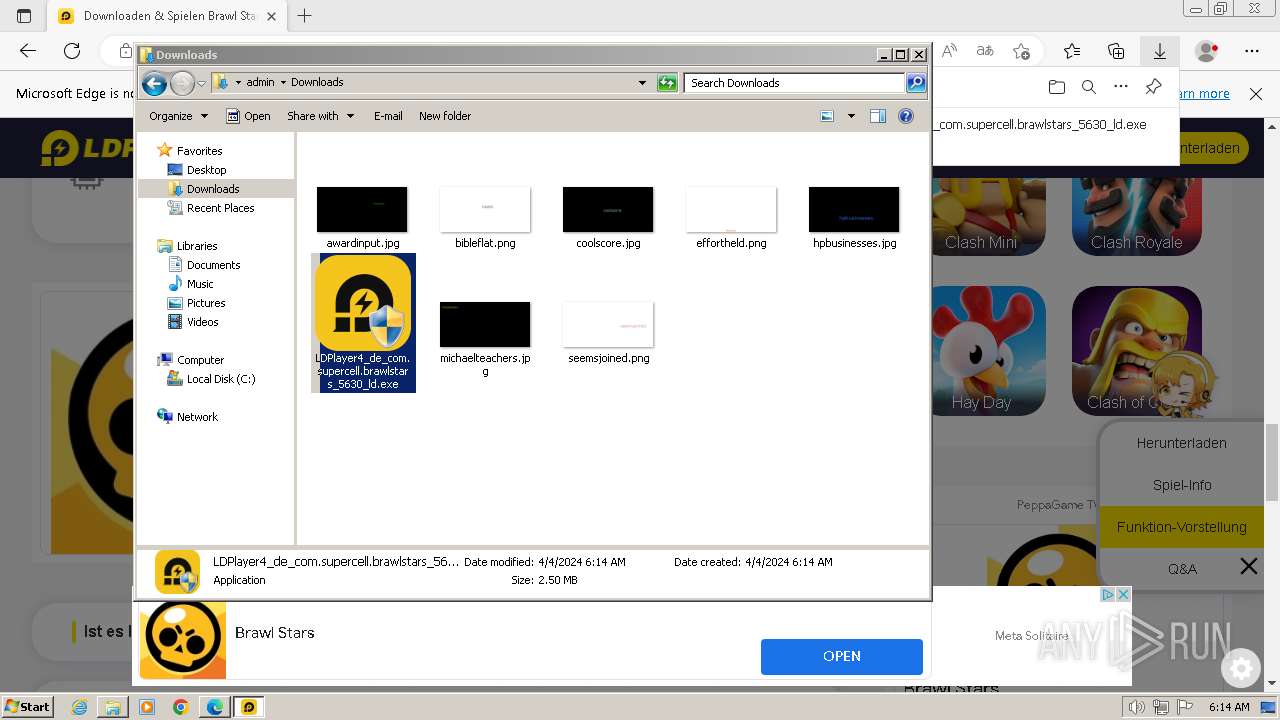Reload the Edge page
1280x720 pixels.
click(x=72, y=51)
